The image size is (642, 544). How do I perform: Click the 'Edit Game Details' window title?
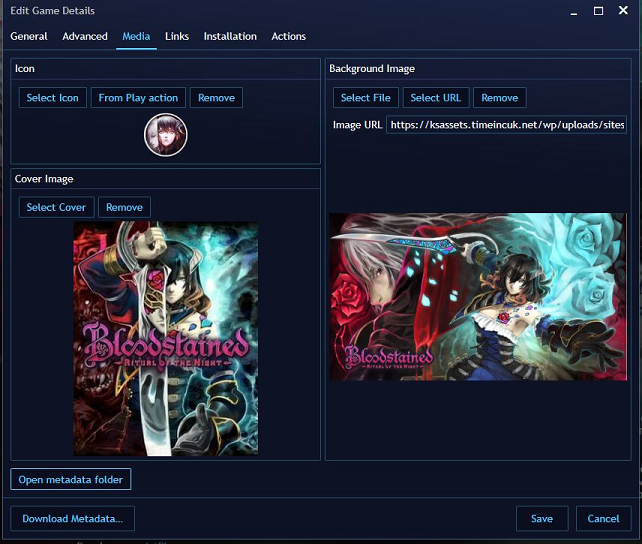click(52, 11)
